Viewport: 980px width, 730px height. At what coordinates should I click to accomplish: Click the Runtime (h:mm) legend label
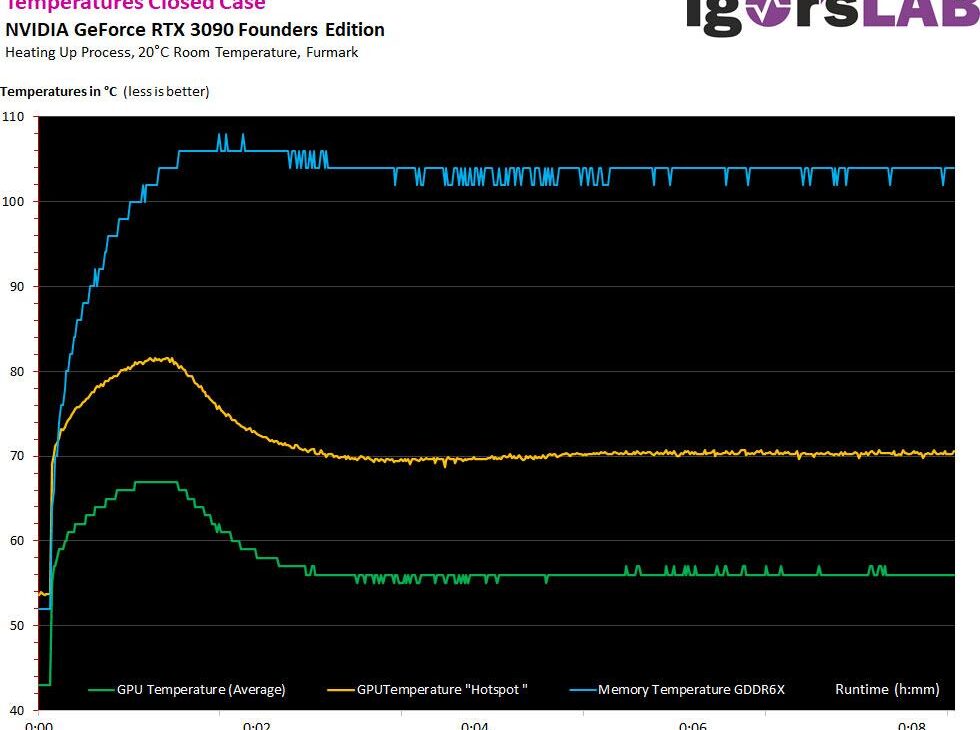pyautogui.click(x=887, y=689)
